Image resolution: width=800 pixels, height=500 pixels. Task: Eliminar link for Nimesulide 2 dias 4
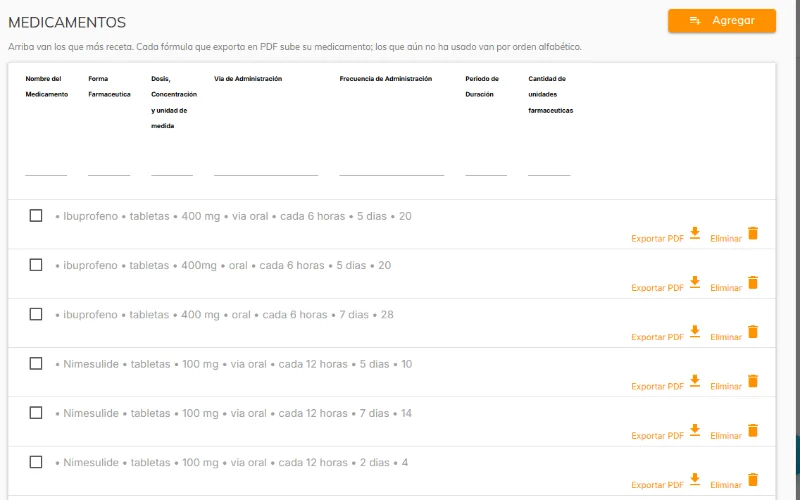(x=726, y=485)
